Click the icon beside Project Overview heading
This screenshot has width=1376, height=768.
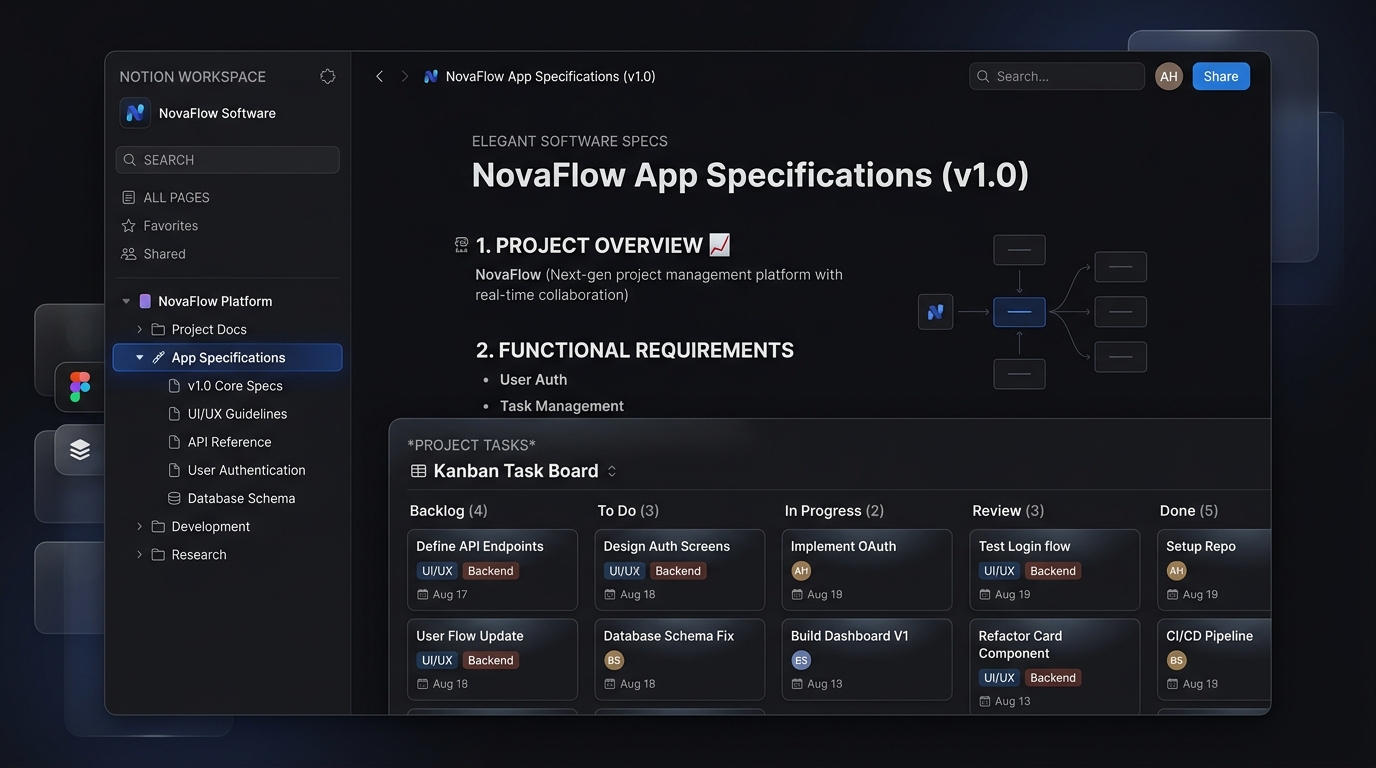point(461,244)
